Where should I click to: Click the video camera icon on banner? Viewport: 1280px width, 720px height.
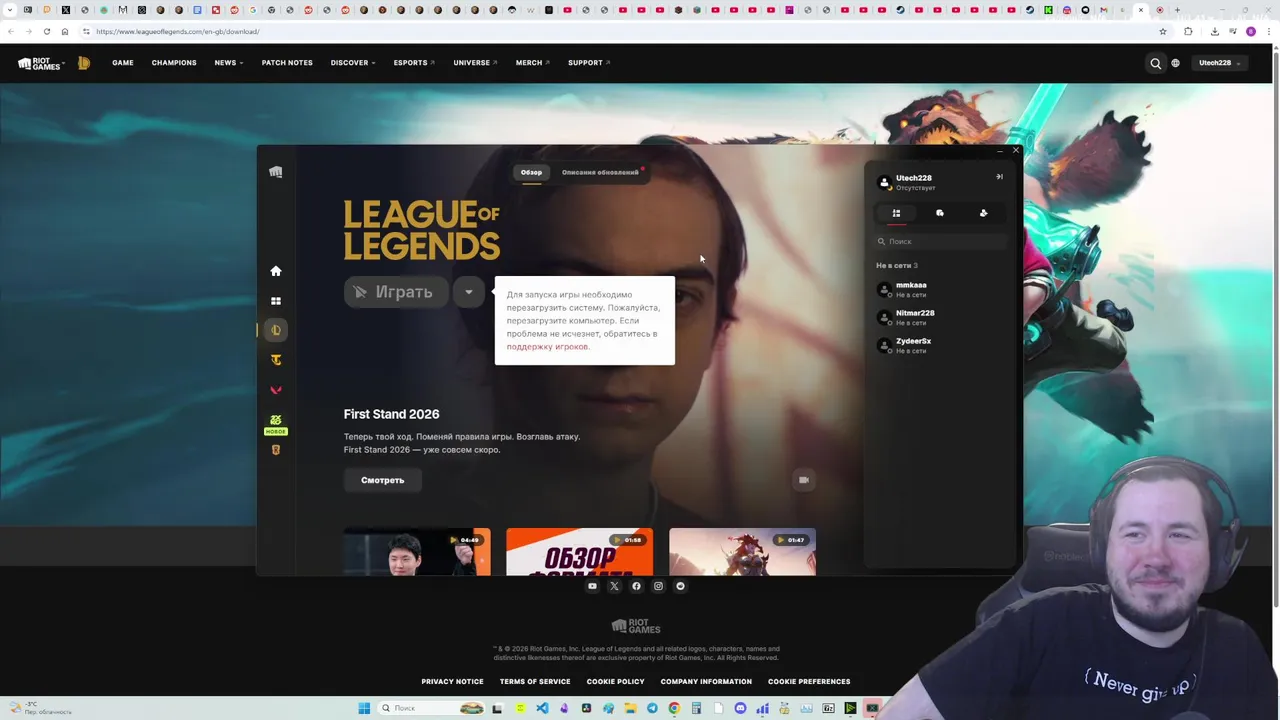(803, 480)
